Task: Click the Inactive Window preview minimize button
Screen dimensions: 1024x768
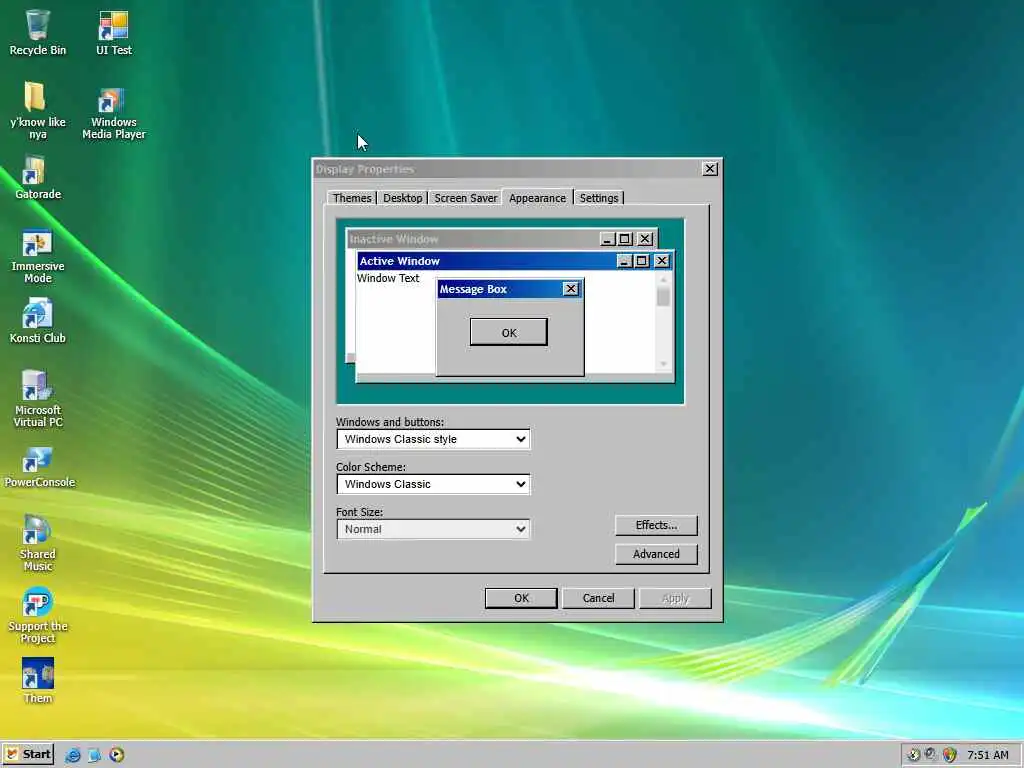Action: [x=607, y=239]
